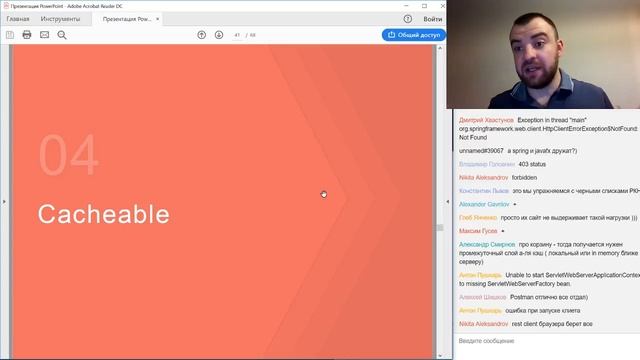Minimize the Acrobat Reader window
Image resolution: width=640 pixels, height=360 pixels.
coord(406,6)
